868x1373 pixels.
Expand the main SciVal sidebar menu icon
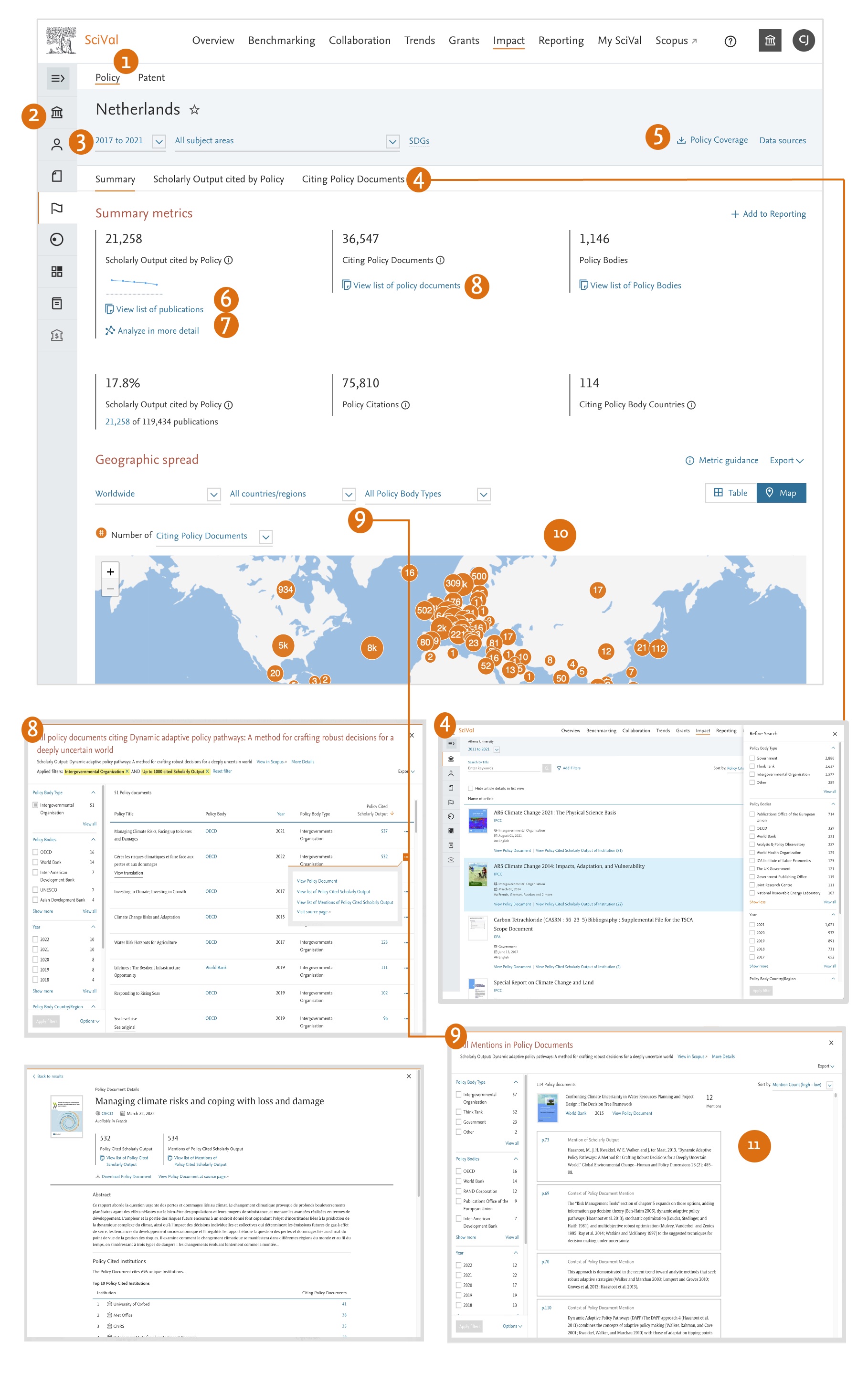pyautogui.click(x=58, y=78)
